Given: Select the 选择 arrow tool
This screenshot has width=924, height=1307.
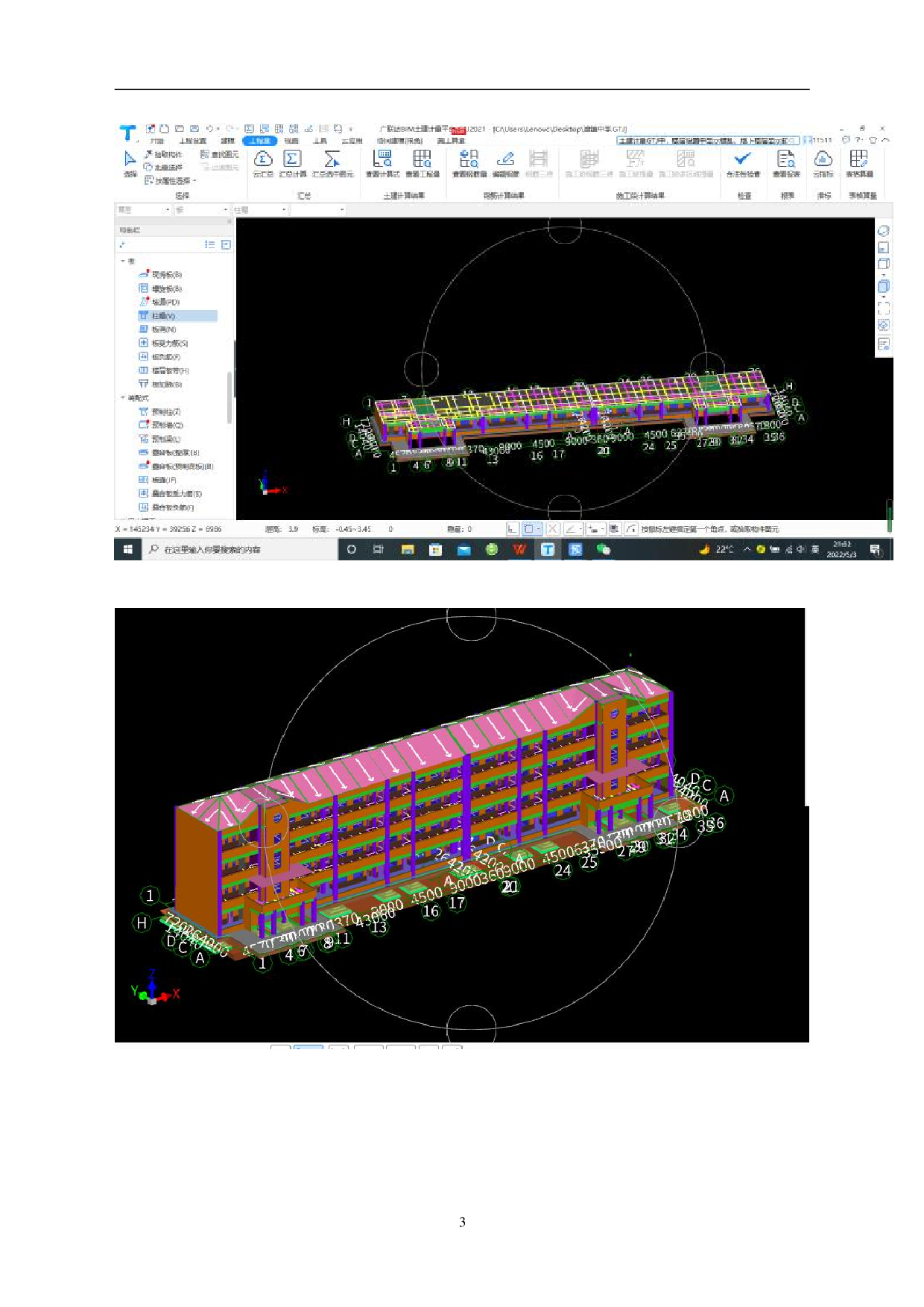Looking at the screenshot, I should click(x=130, y=159).
